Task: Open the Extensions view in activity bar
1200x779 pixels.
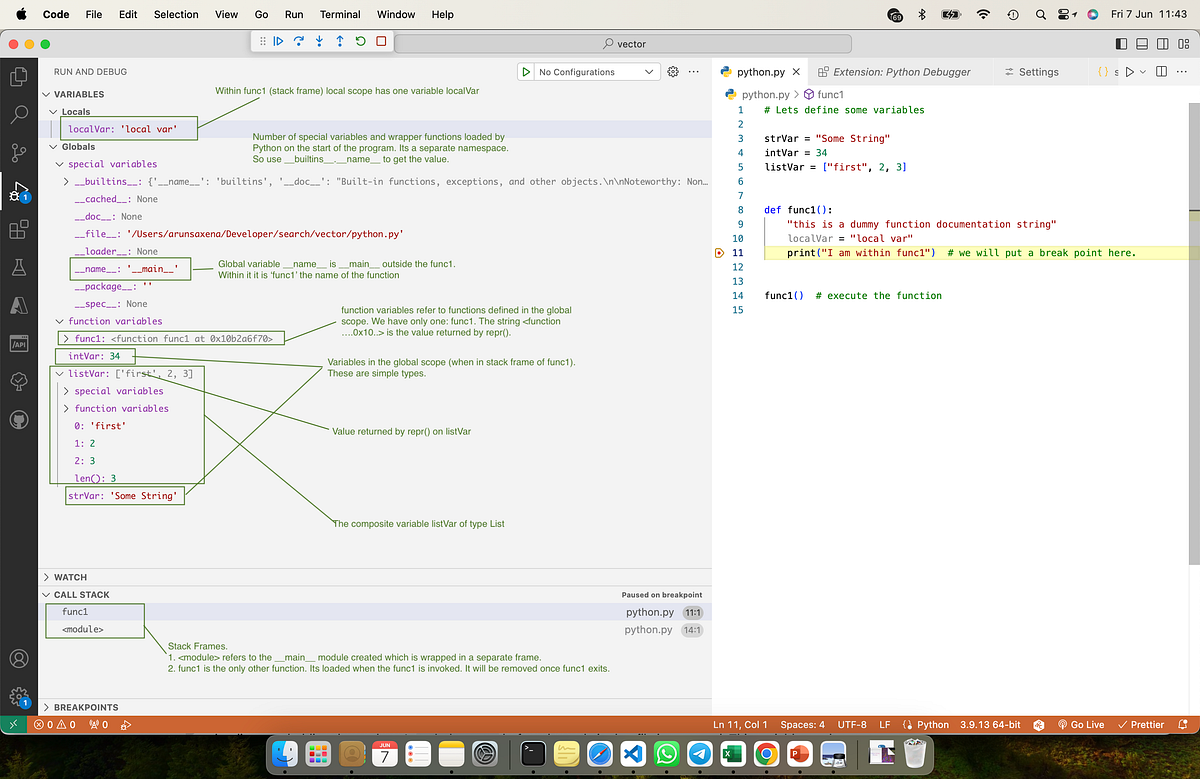Action: [18, 230]
